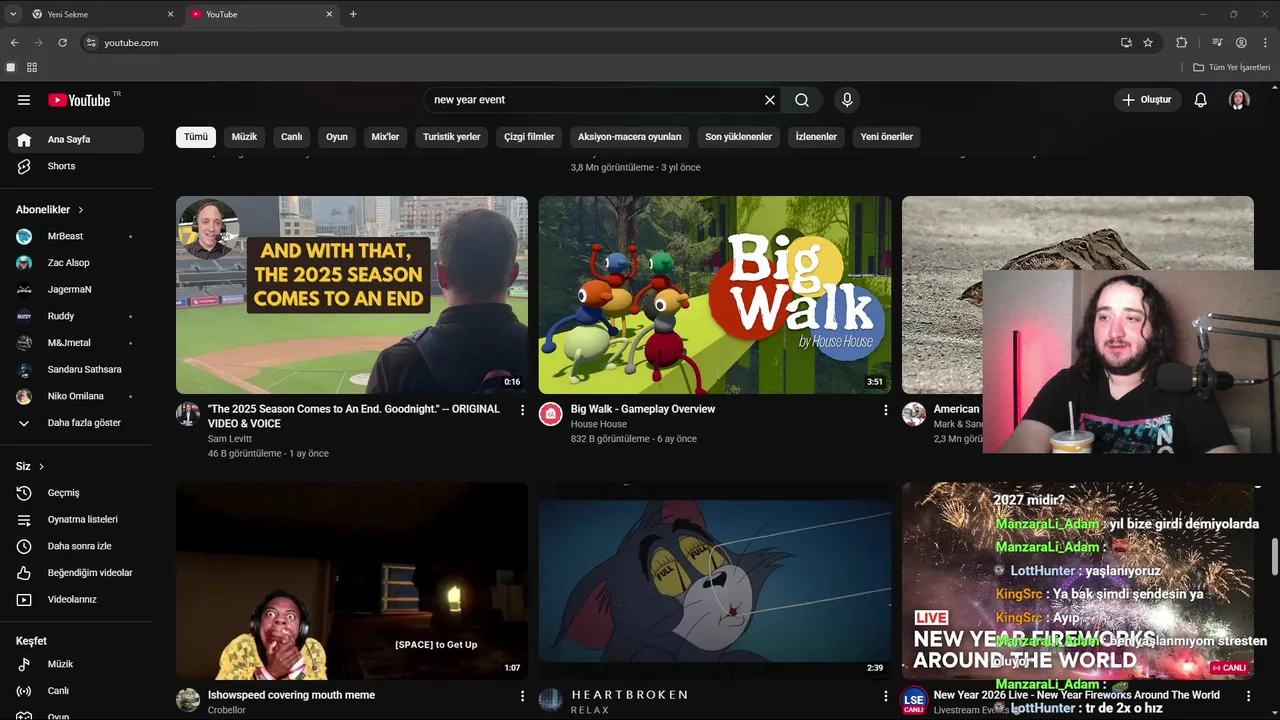Select the İzlenenler filter chip
The height and width of the screenshot is (720, 1280).
(x=816, y=137)
